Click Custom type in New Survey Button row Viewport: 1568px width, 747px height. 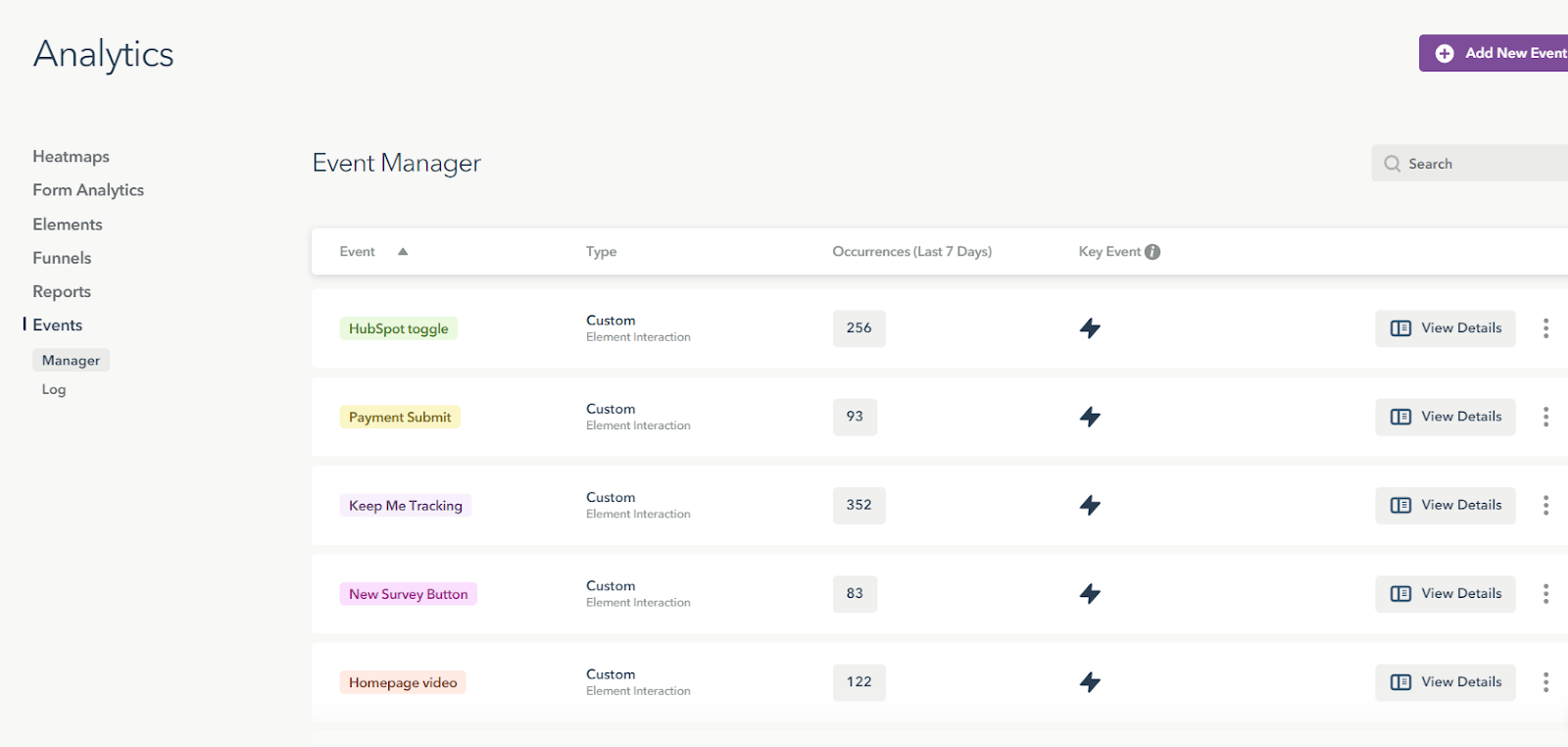611,586
